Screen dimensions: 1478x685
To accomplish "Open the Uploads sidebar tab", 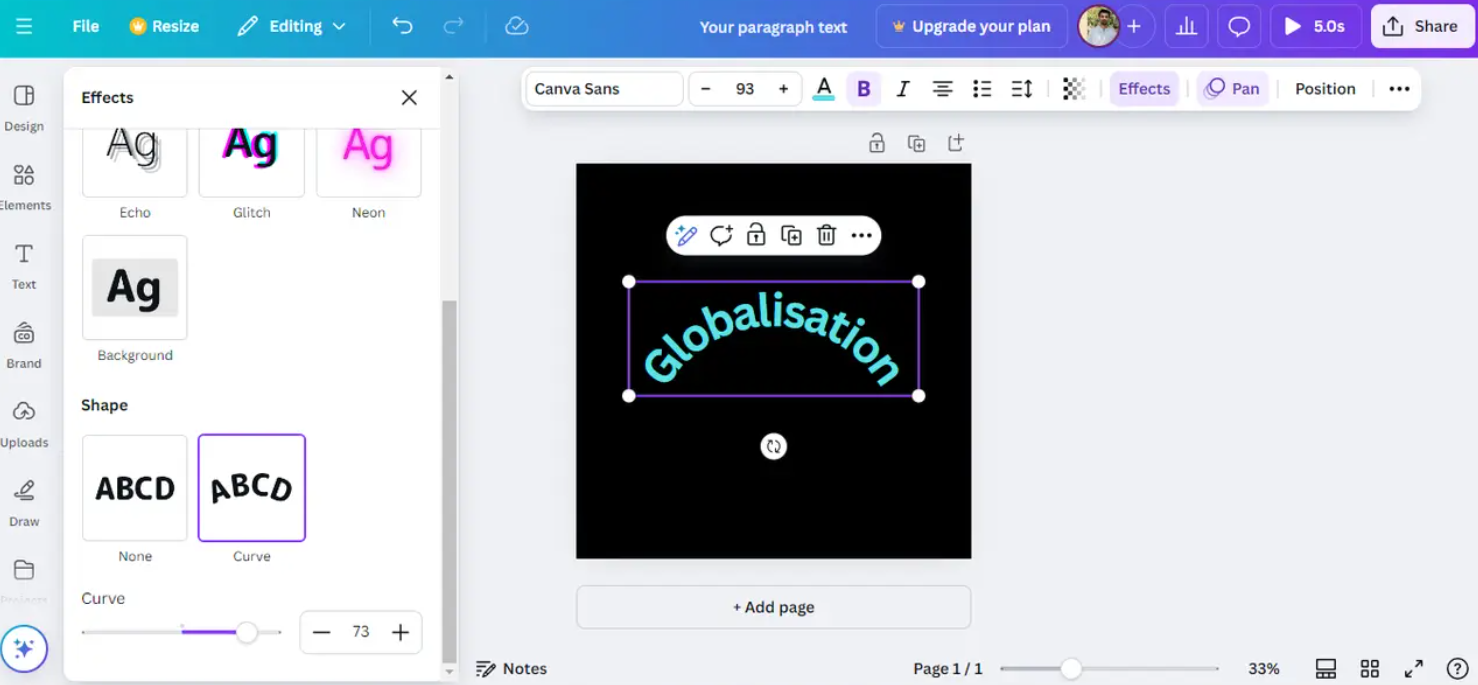I will pos(24,425).
